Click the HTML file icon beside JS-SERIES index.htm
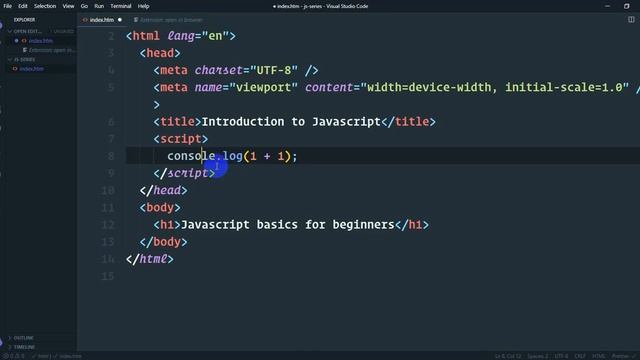 click(15, 69)
